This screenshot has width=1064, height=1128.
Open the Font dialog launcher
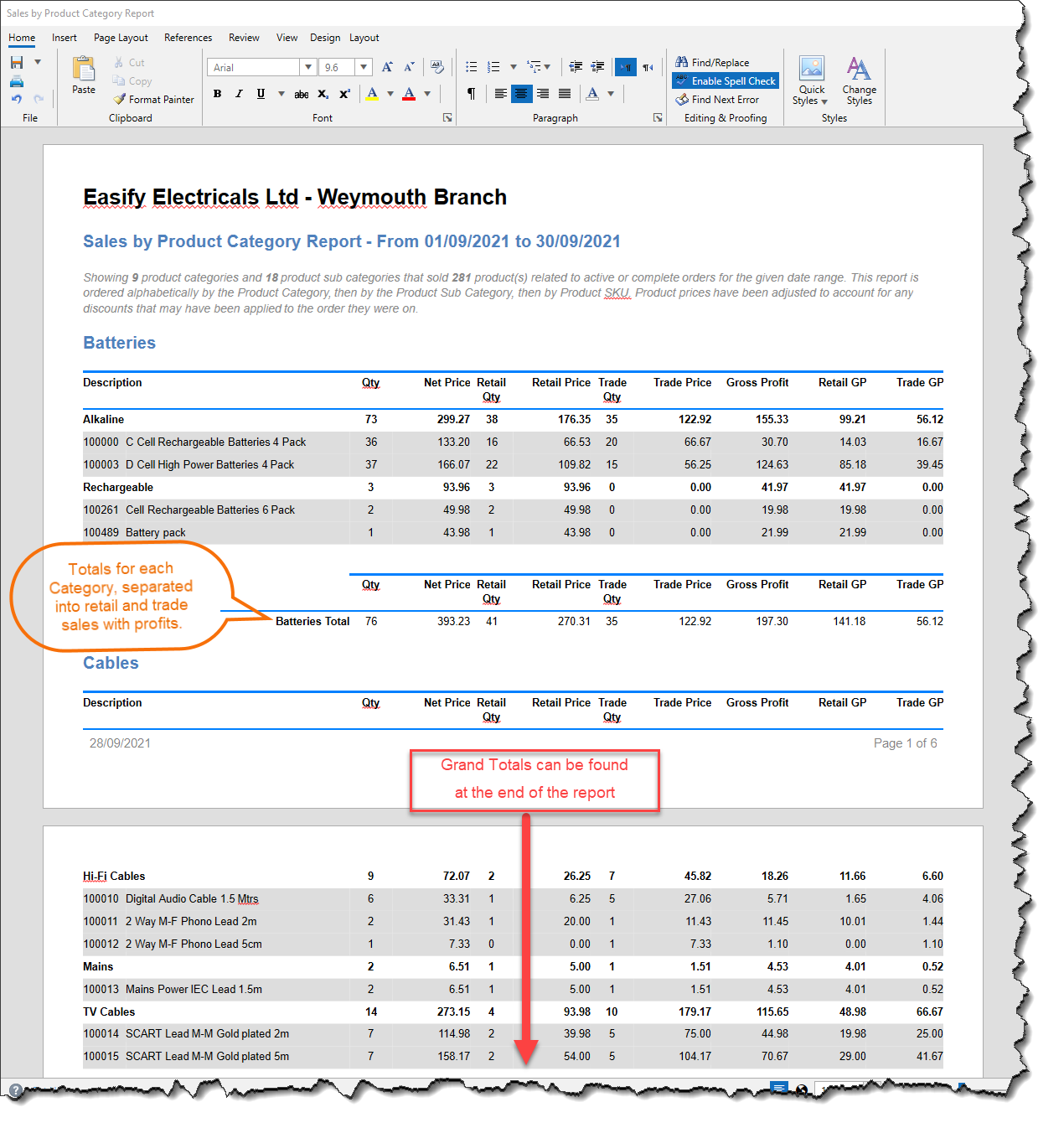tap(449, 117)
